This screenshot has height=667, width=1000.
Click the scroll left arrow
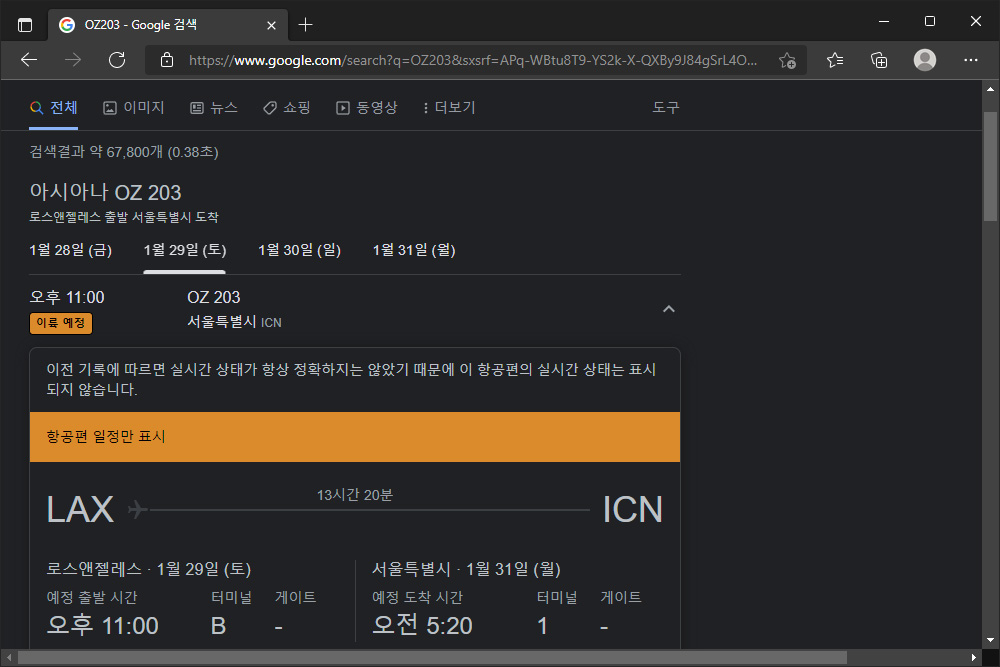(x=9, y=657)
